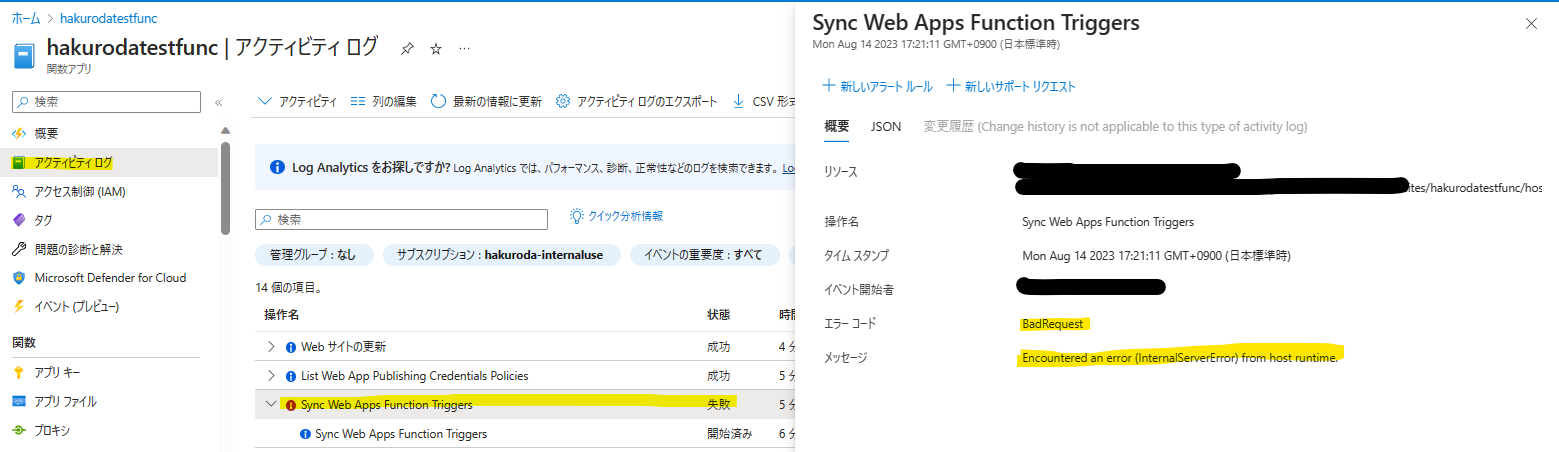Click the refresh latest information icon
The width and height of the screenshot is (1559, 452).
click(438, 101)
